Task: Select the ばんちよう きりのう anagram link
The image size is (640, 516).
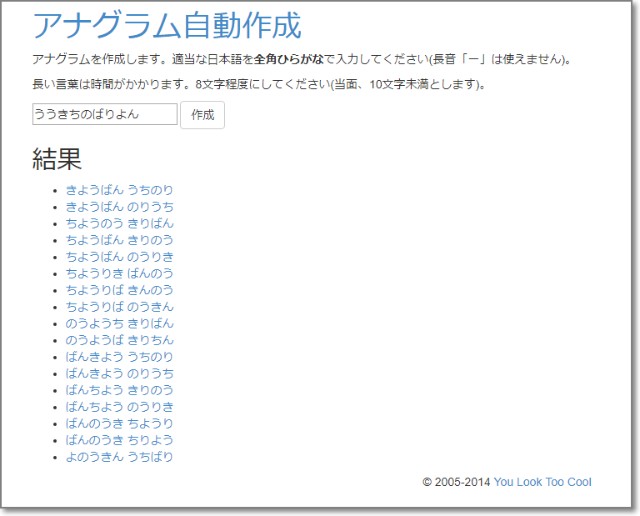Action: coord(119,390)
